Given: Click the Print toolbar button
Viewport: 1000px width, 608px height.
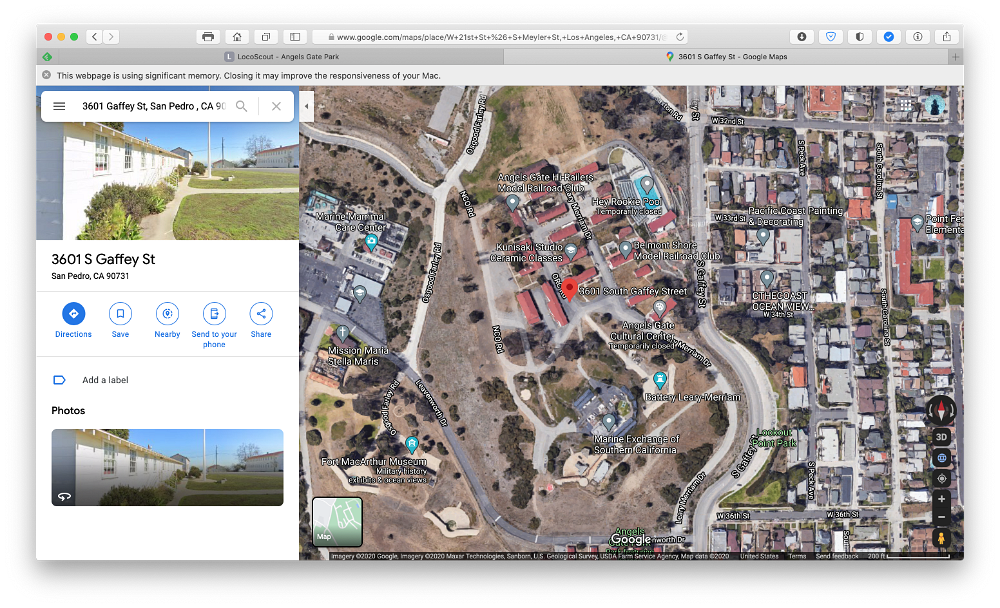Looking at the screenshot, I should click(x=208, y=37).
